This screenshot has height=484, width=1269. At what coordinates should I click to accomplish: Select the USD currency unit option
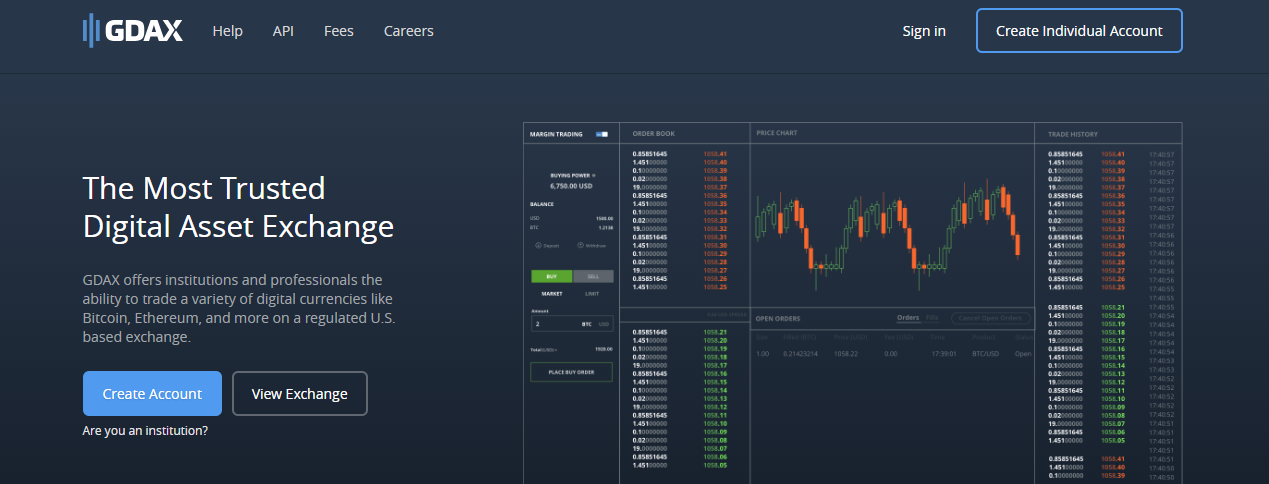[603, 324]
